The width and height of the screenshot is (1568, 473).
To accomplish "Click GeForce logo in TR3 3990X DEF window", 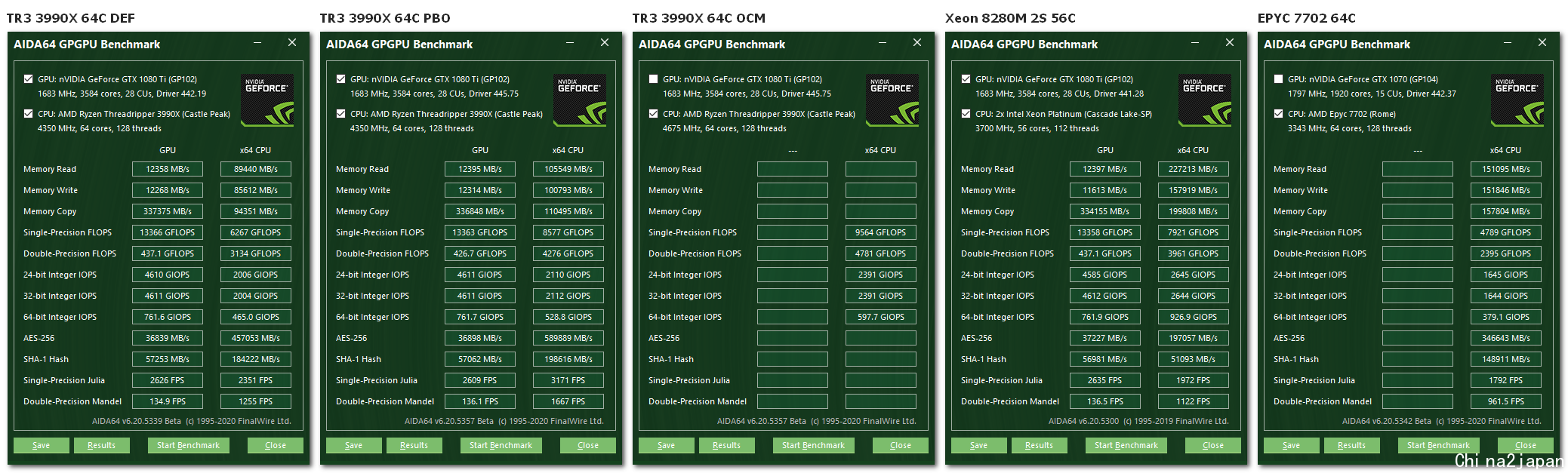I will [x=267, y=100].
